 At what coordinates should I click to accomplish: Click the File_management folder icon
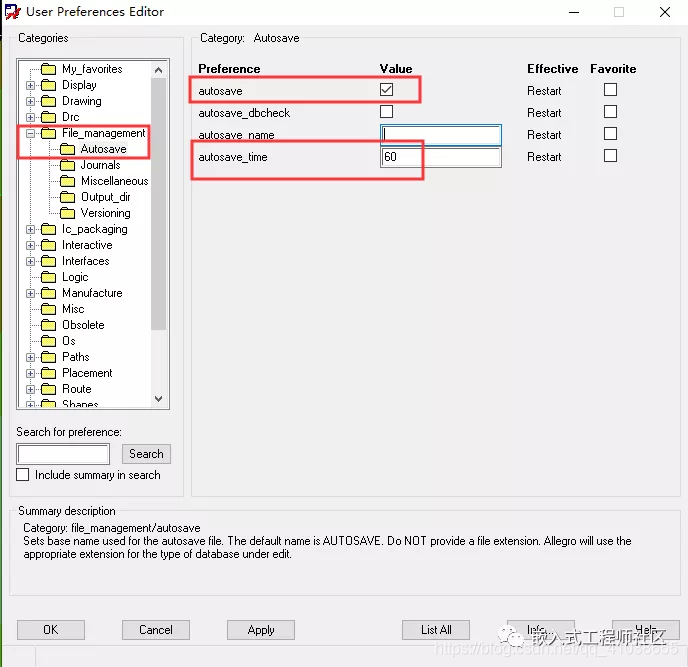point(48,133)
